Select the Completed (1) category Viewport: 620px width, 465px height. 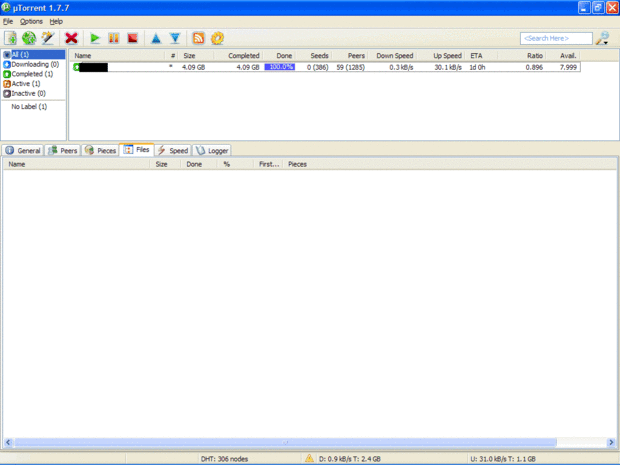point(28,74)
